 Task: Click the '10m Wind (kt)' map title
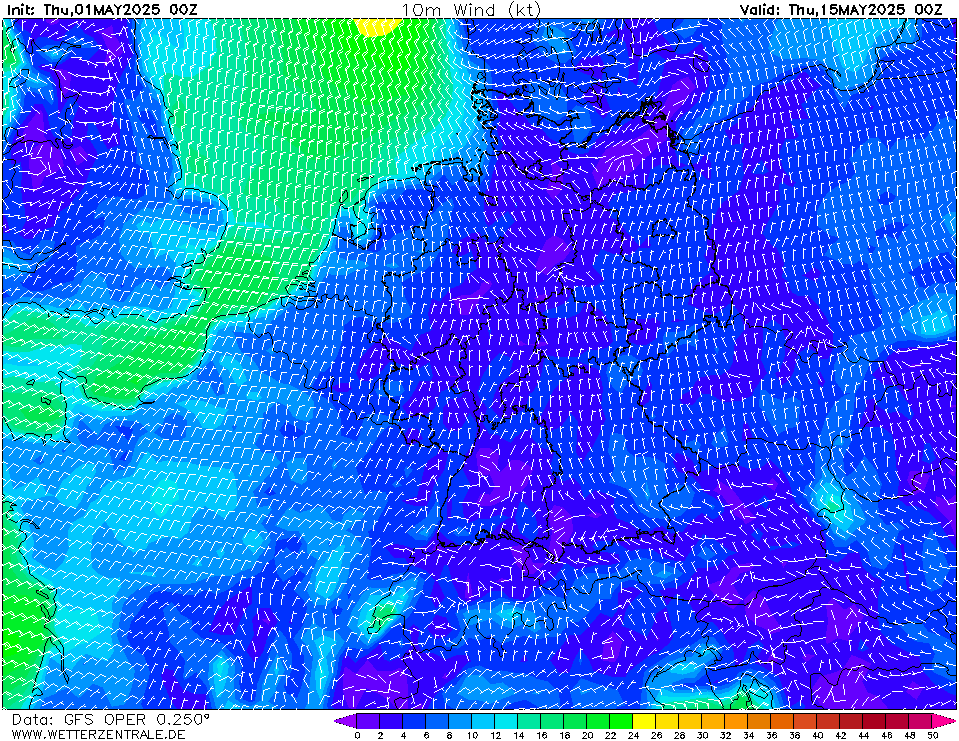471,10
